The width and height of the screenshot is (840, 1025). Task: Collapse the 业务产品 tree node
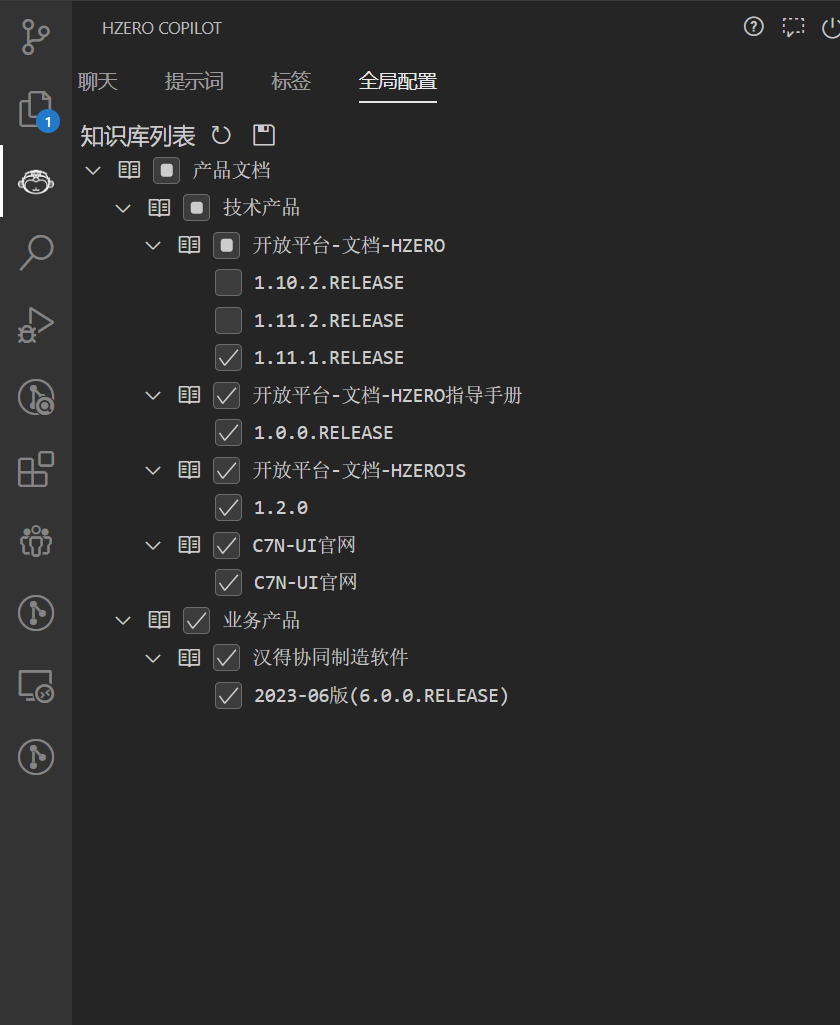click(x=124, y=621)
